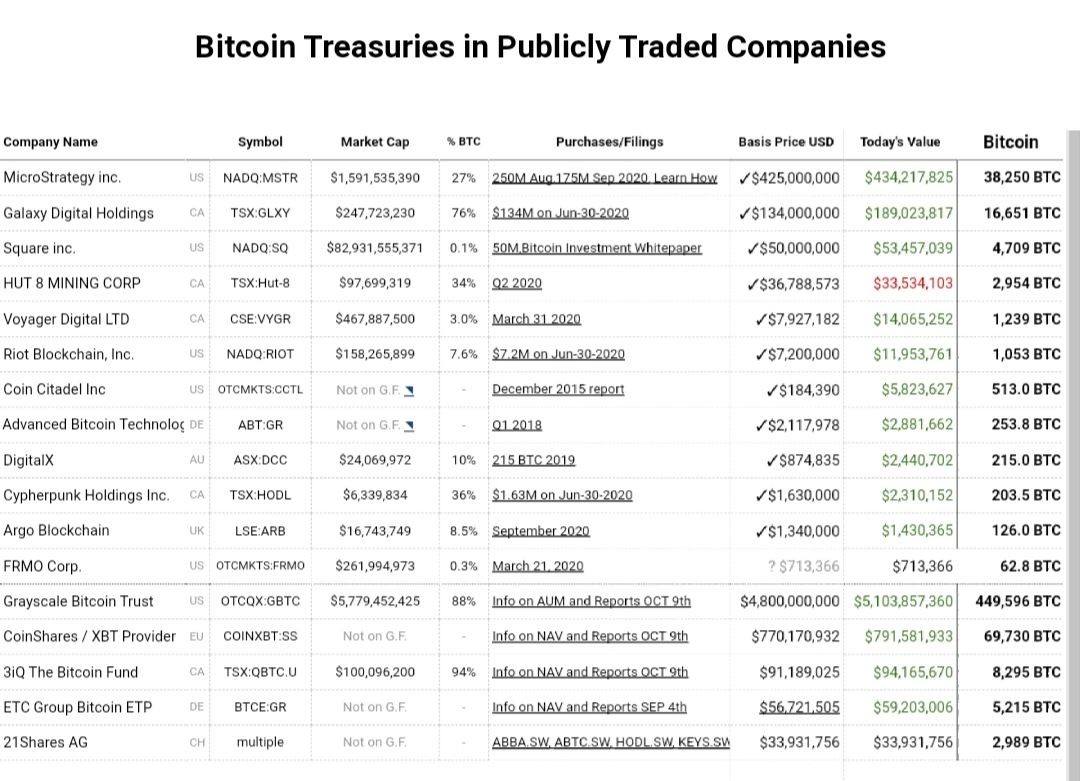This screenshot has width=1080, height=781.
Task: Click Voyager Digital March 31 2020 link
Action: tap(536, 319)
